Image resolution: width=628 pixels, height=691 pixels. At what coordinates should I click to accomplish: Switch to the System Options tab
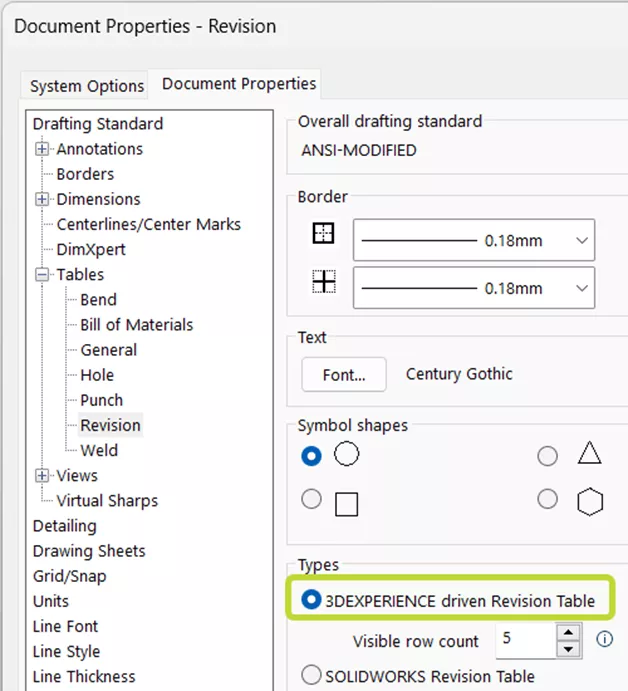click(87, 86)
